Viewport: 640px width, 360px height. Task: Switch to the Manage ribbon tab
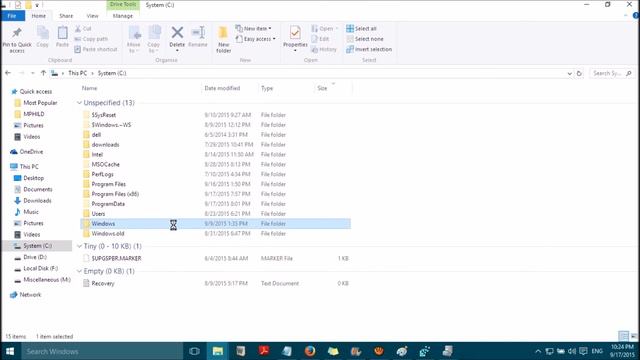[123, 16]
